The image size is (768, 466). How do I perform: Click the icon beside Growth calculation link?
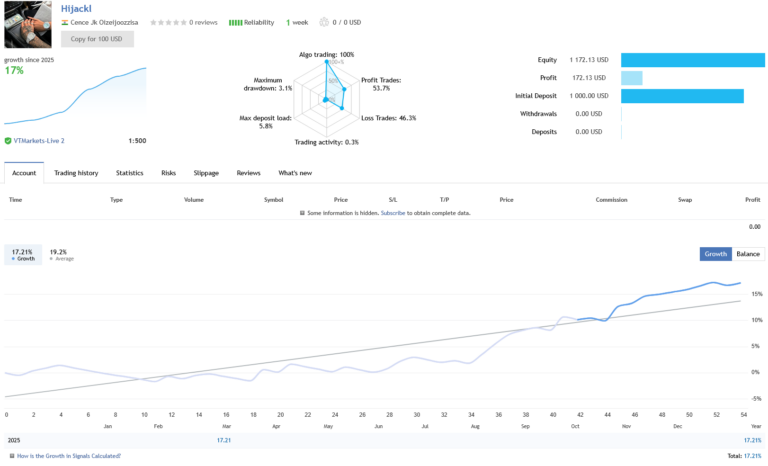pyautogui.click(x=12, y=456)
